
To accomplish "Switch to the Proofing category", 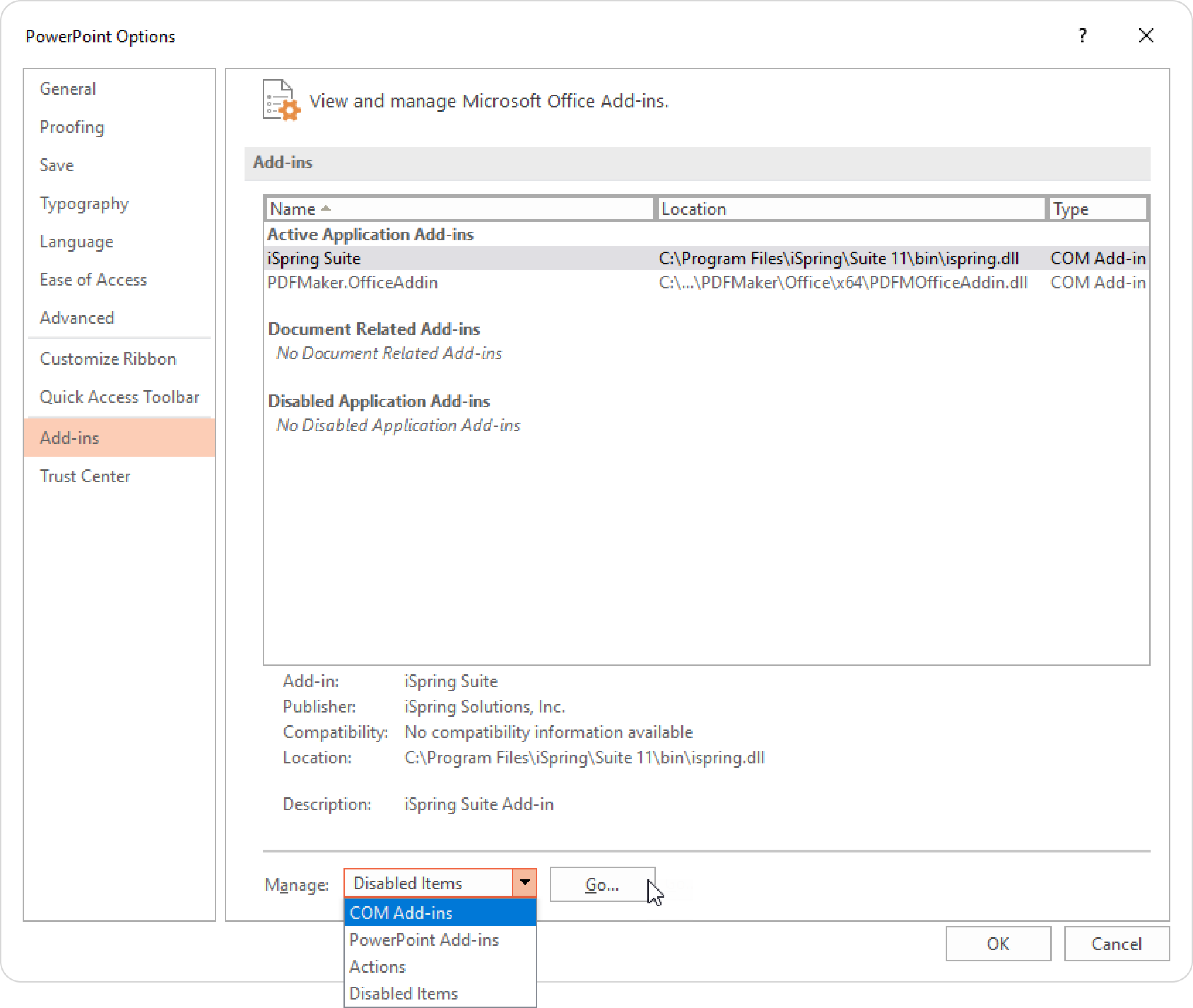I will (119, 127).
